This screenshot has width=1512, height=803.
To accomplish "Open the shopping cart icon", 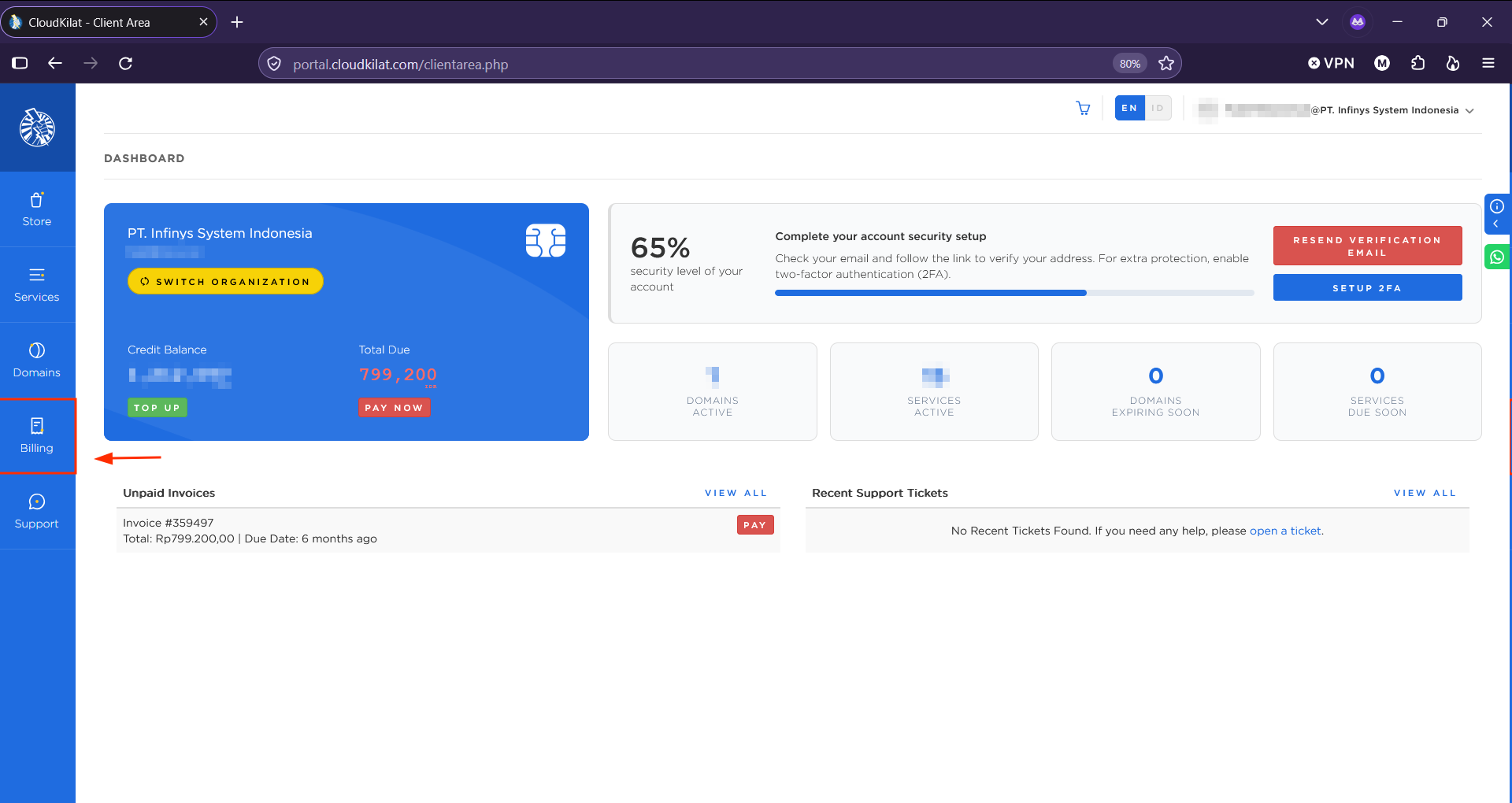I will 1084,109.
